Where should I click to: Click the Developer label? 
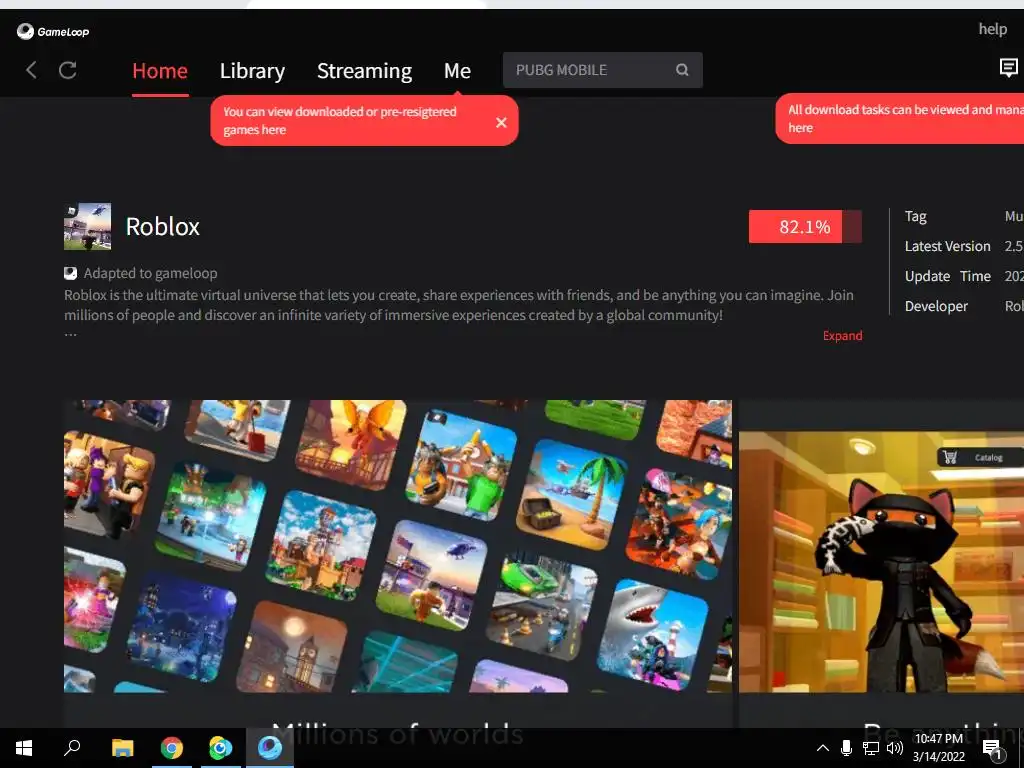point(936,306)
